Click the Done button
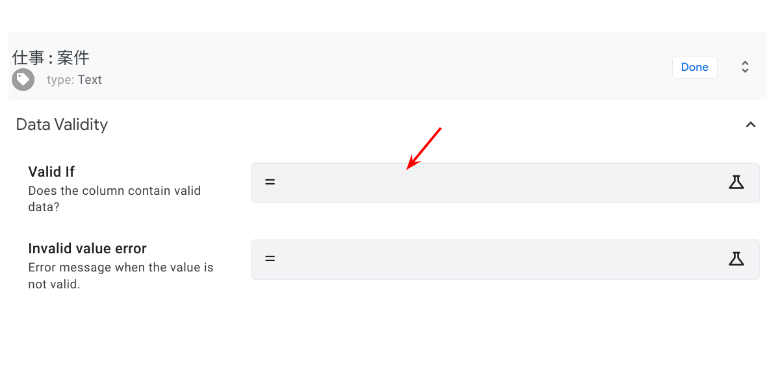This screenshot has width=767, height=380. pos(695,67)
